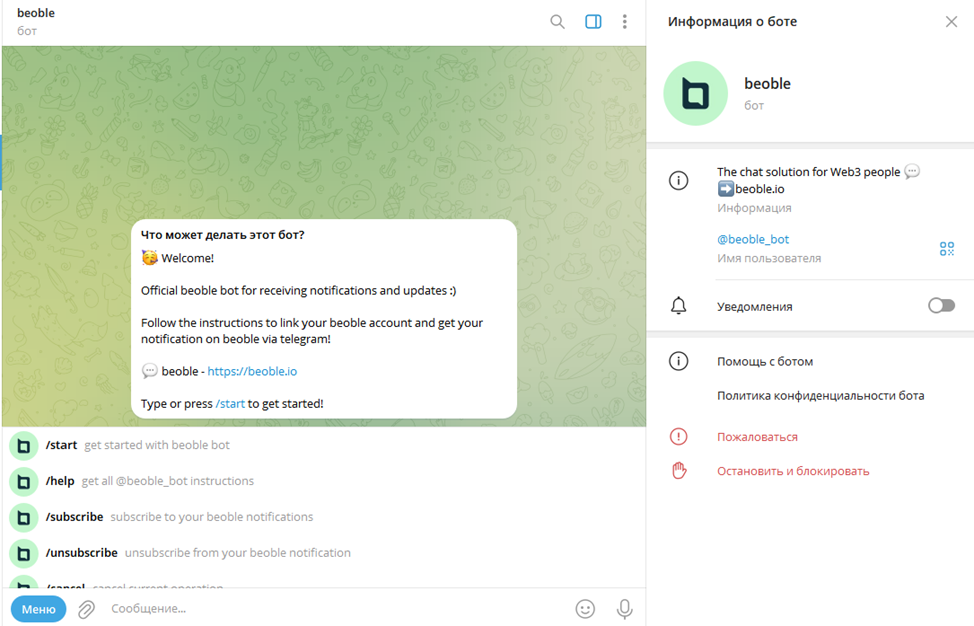Click the beoble name in info panel
Screen dimensions: 974x626
[767, 84]
